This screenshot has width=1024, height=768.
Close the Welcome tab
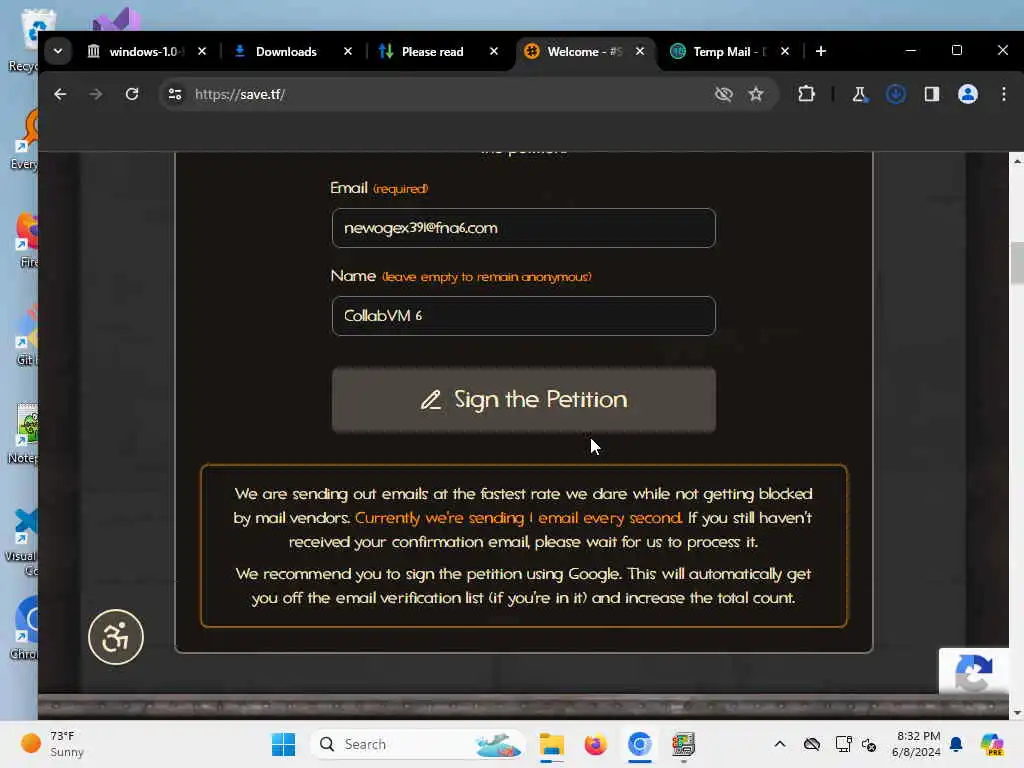point(640,51)
